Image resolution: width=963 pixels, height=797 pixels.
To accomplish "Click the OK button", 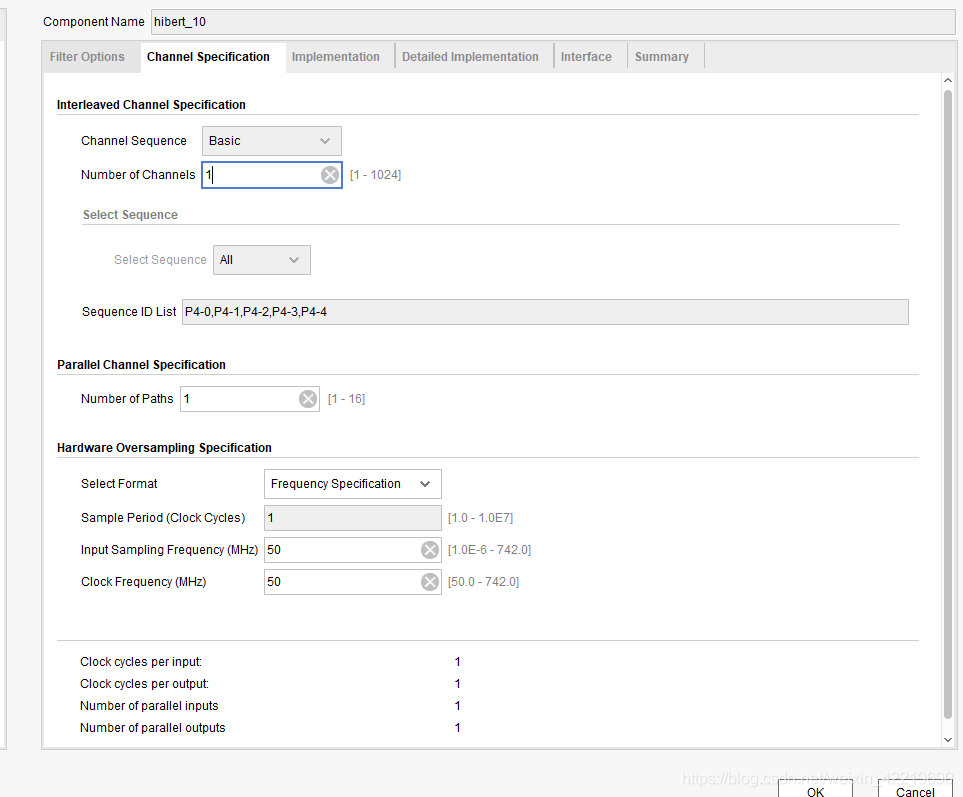I will coord(815,790).
